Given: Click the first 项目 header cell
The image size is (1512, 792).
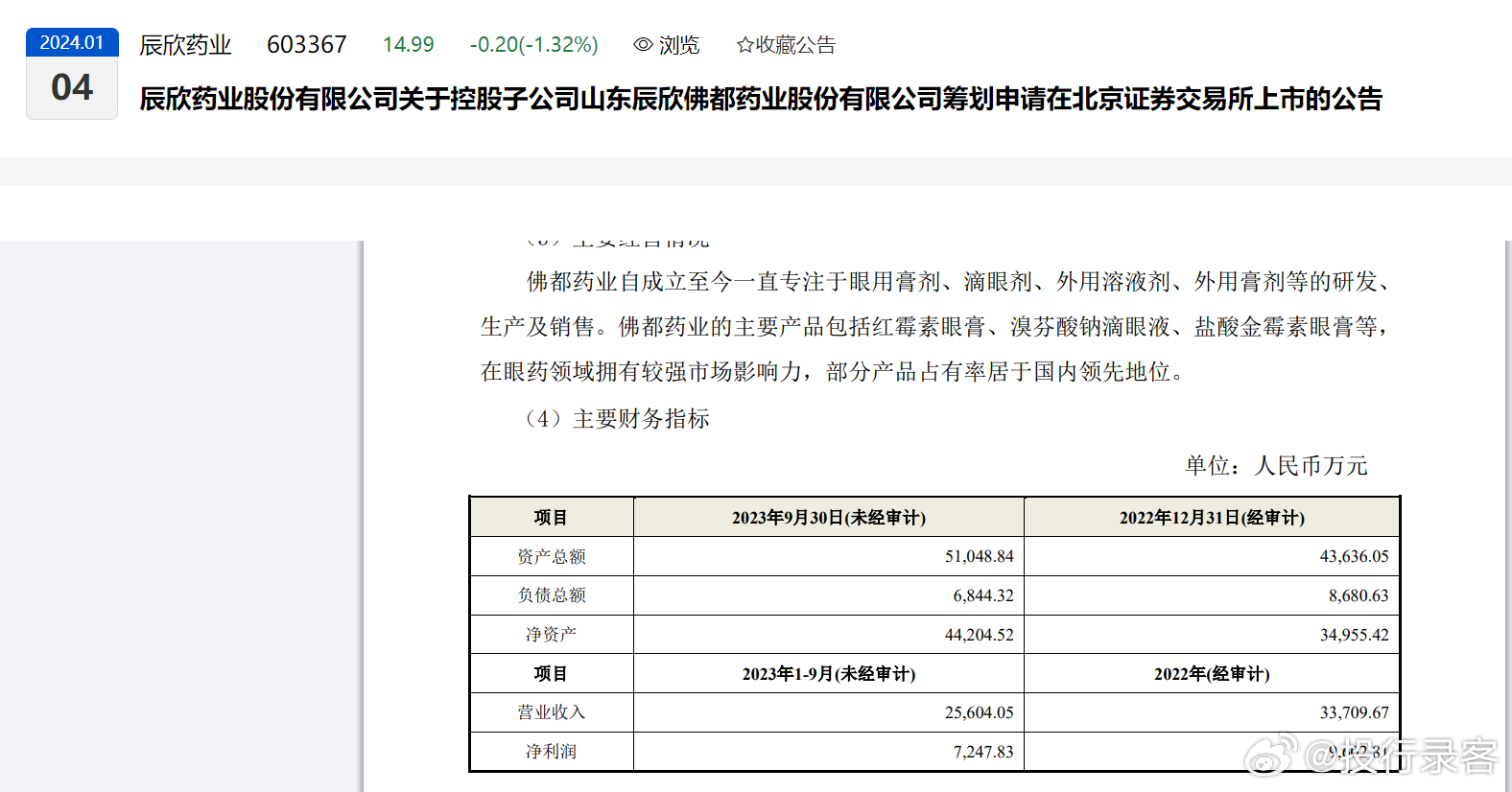Looking at the screenshot, I should pyautogui.click(x=552, y=518).
